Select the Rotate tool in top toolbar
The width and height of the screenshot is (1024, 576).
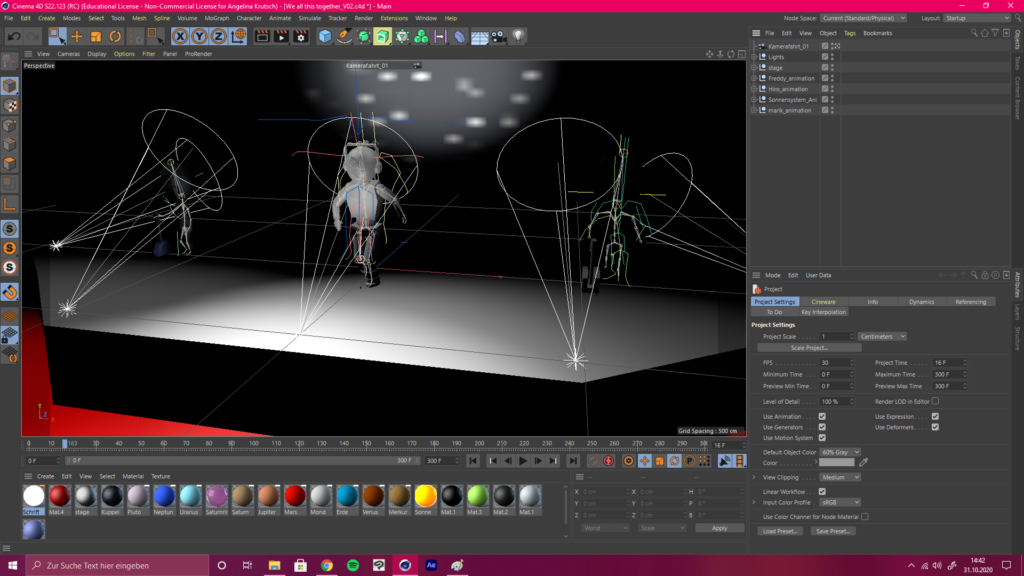(x=115, y=37)
